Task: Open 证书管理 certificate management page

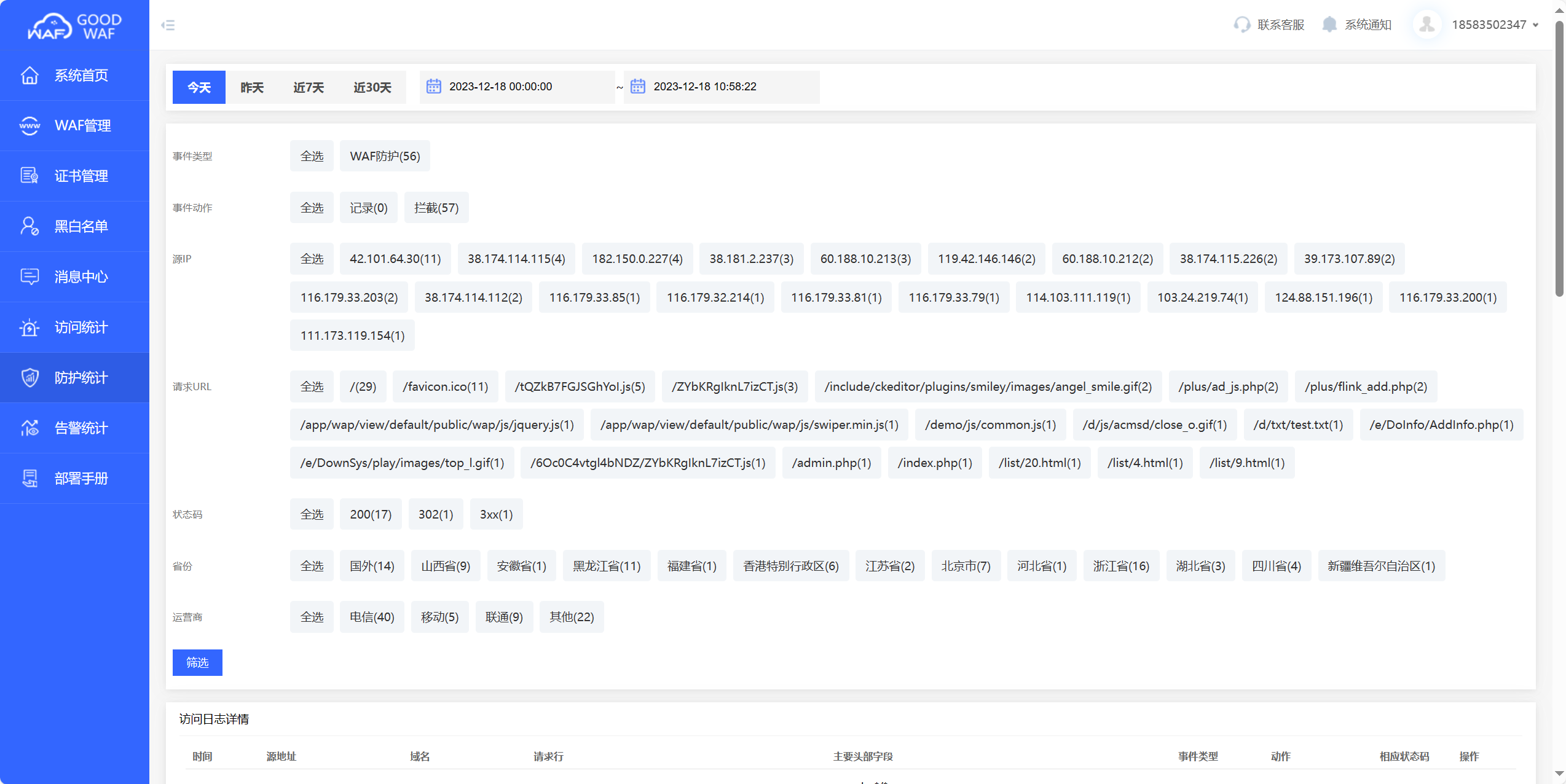Action: [x=74, y=176]
